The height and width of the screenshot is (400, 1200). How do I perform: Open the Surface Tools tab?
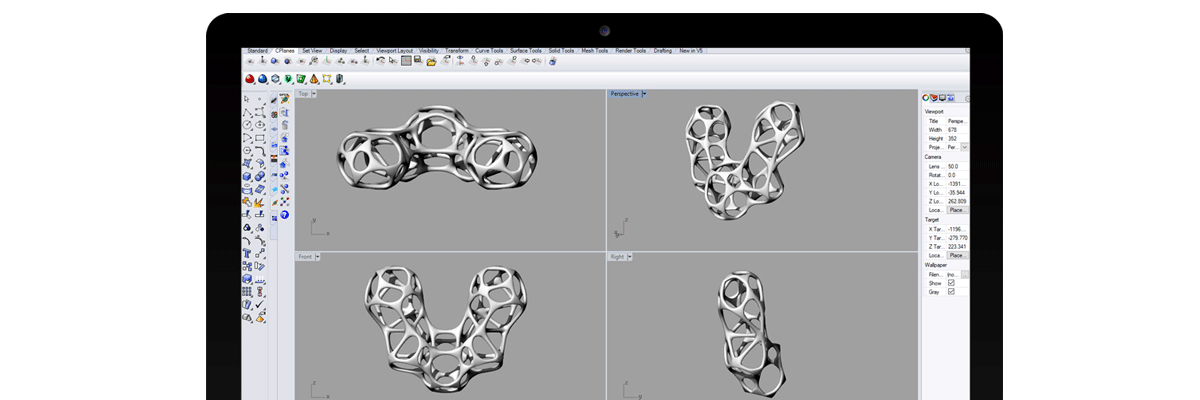coord(526,50)
